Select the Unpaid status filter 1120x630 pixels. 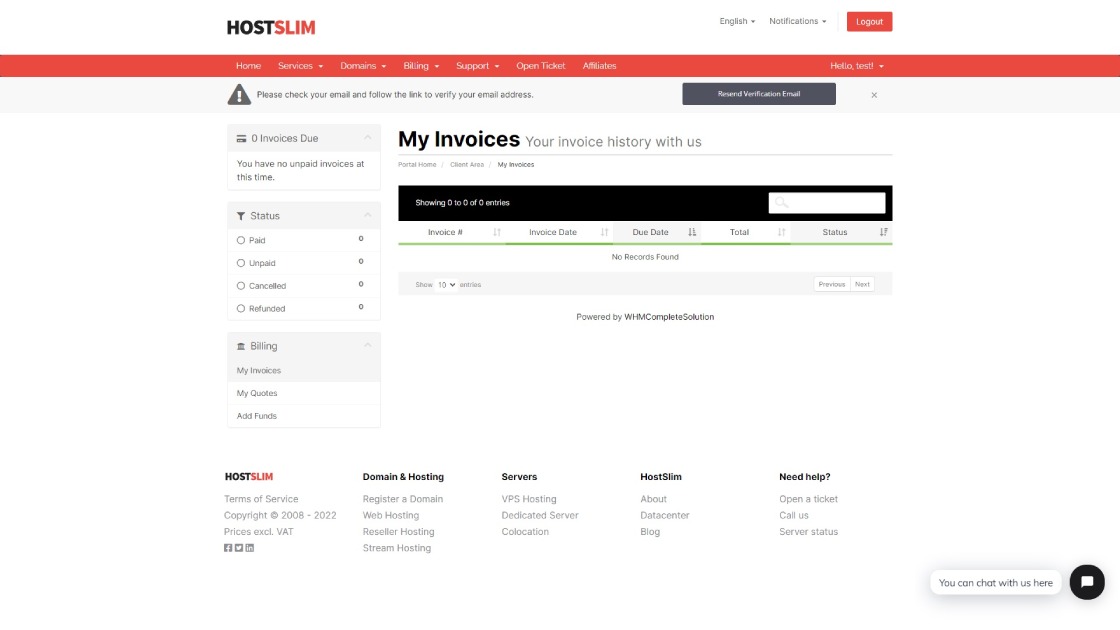241,263
